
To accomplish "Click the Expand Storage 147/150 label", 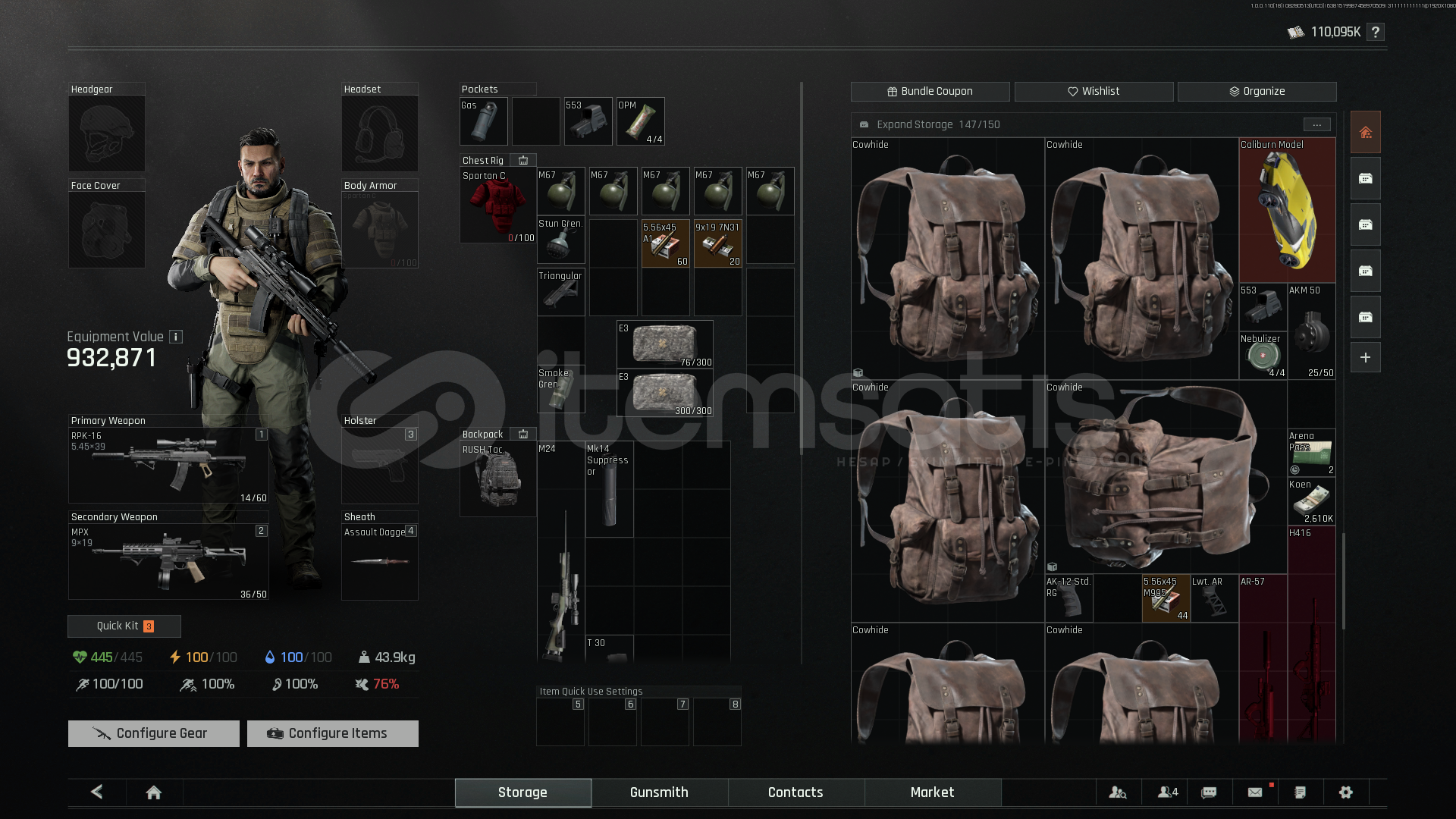I will [x=938, y=124].
